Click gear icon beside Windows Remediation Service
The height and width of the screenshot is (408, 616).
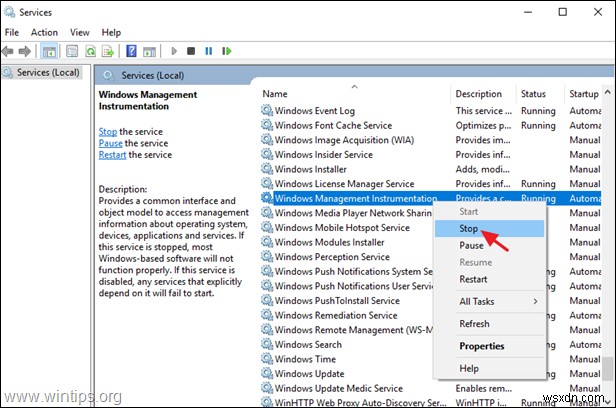(267, 315)
